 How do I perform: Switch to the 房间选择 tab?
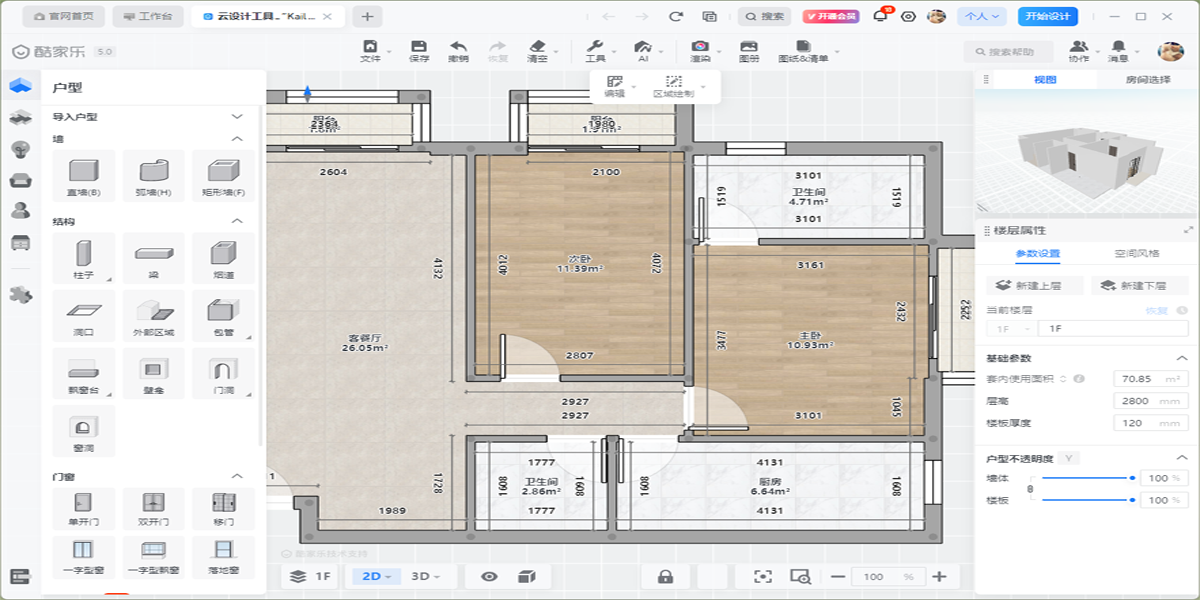[x=1147, y=80]
